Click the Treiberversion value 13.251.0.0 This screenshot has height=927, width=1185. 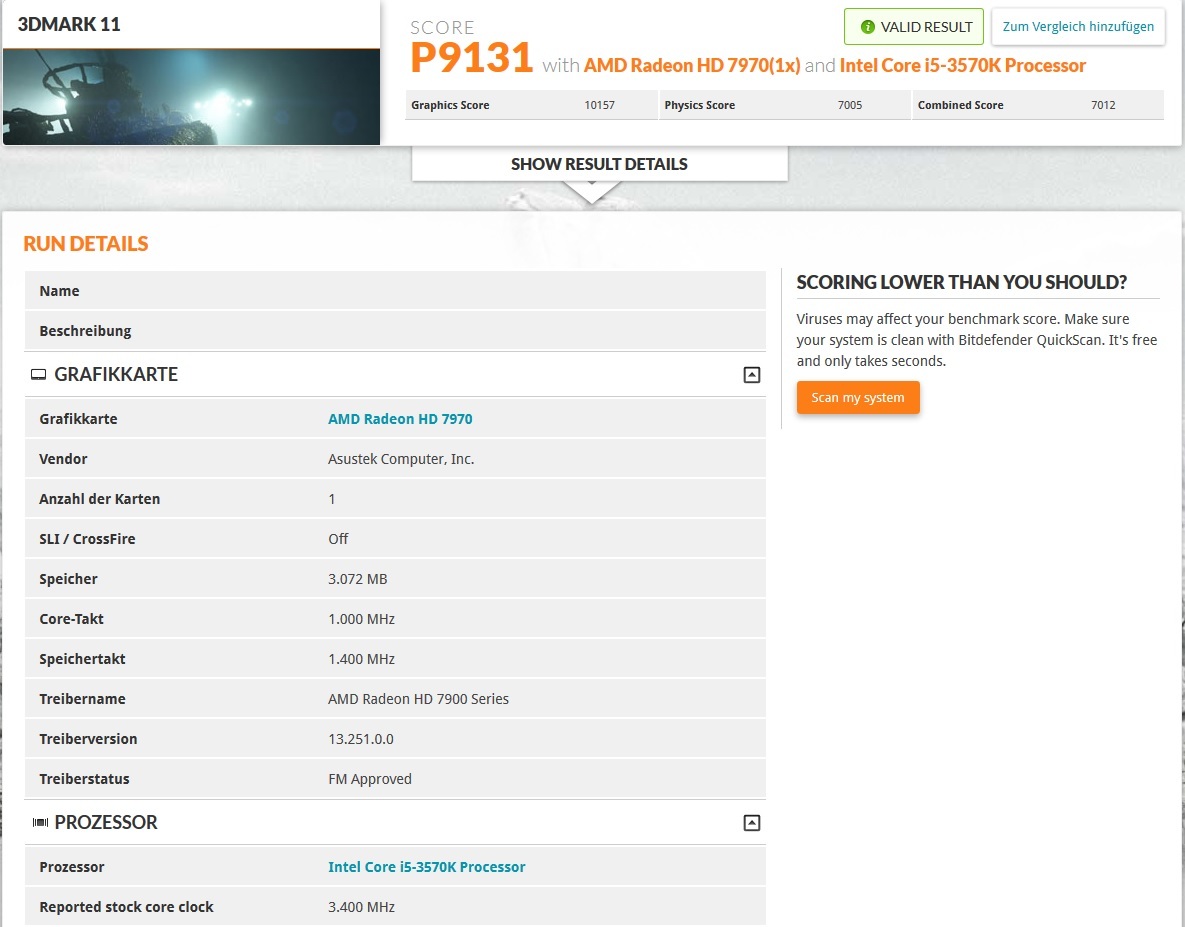[x=360, y=739]
